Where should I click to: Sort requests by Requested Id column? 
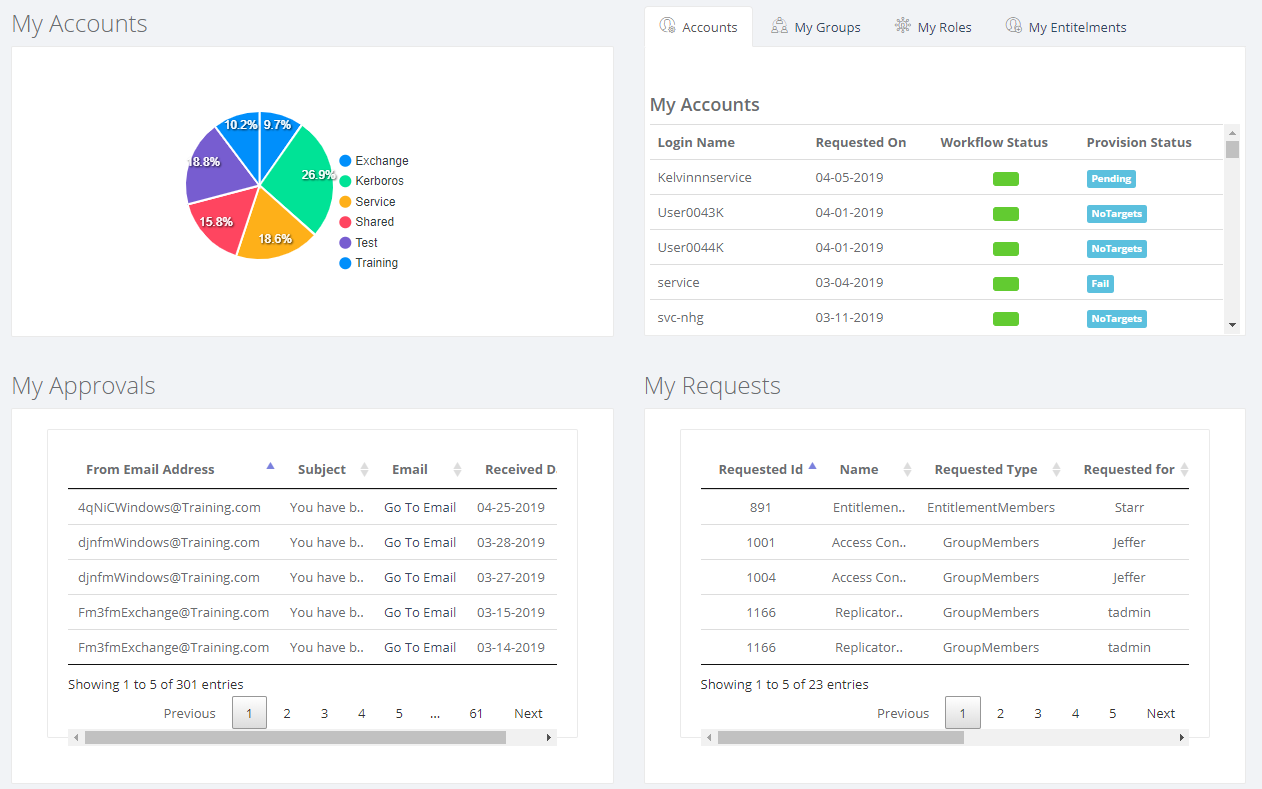click(760, 469)
